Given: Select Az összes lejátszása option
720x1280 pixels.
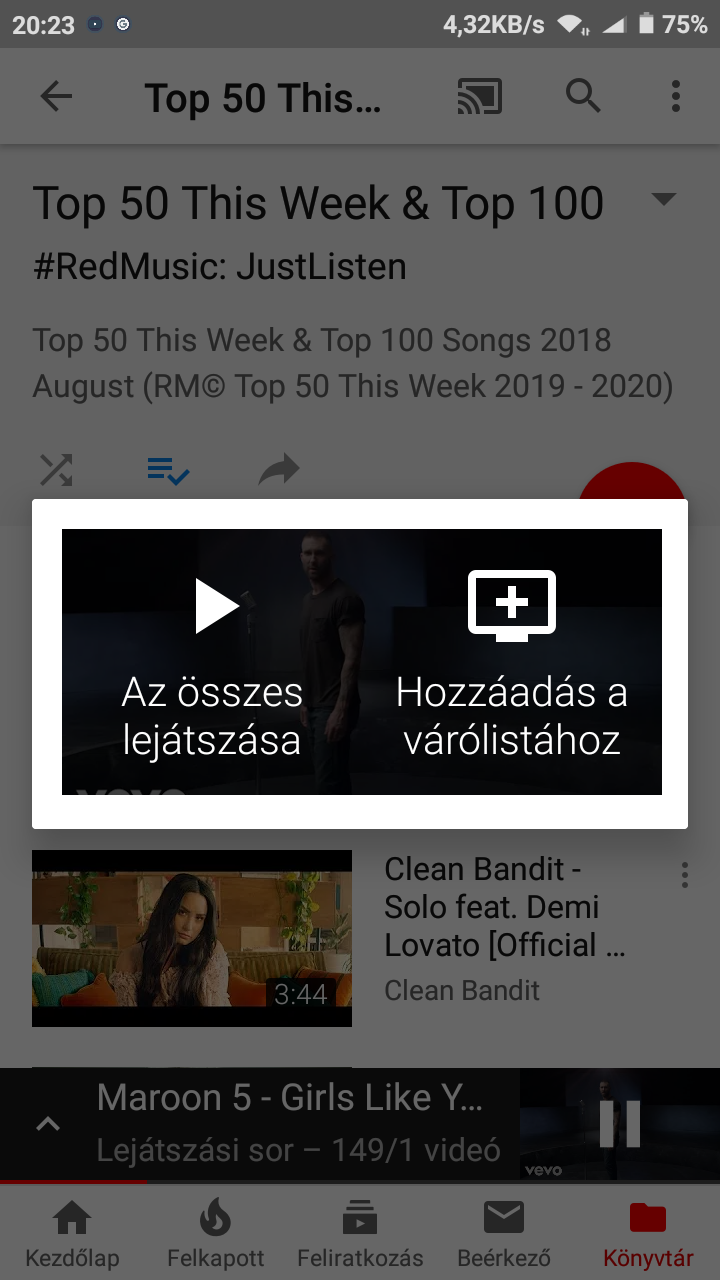Looking at the screenshot, I should coord(212,662).
